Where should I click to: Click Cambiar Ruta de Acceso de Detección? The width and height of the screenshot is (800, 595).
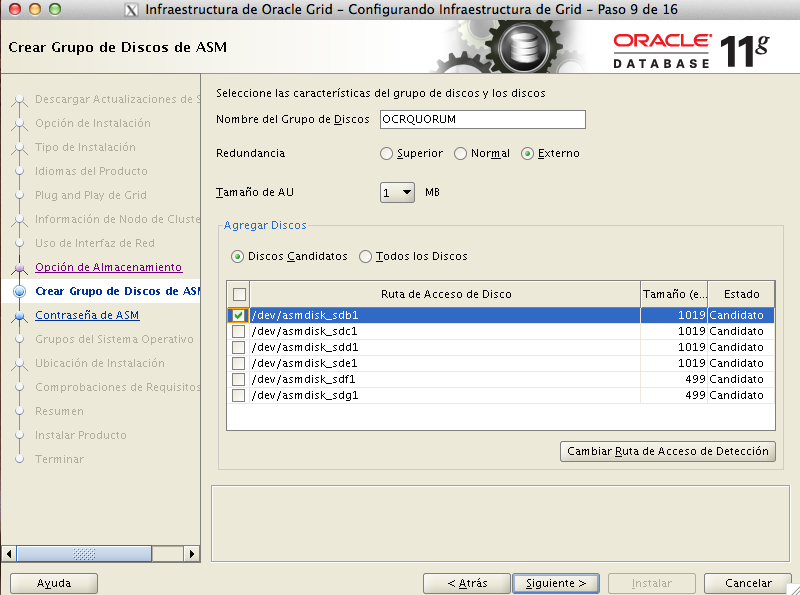(x=668, y=452)
